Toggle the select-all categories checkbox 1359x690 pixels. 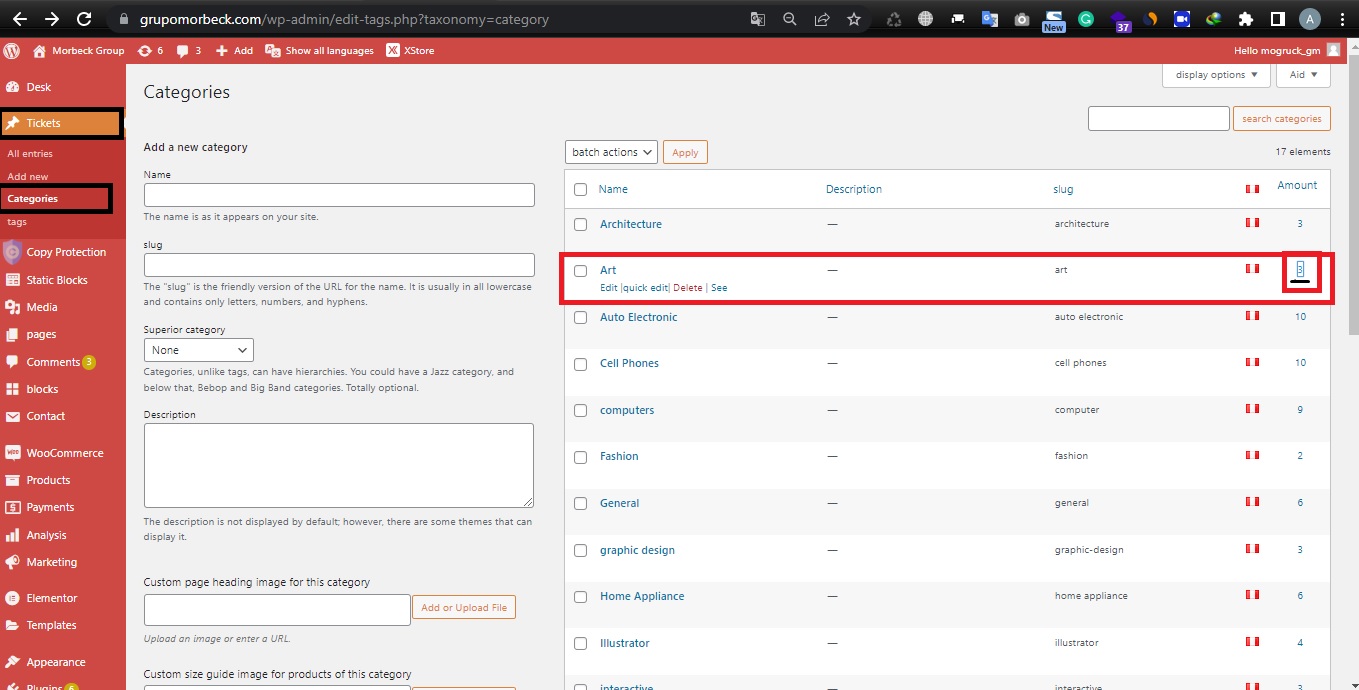click(x=580, y=189)
